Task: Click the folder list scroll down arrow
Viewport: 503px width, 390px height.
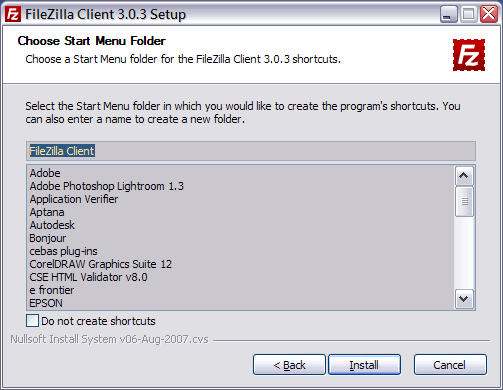Action: tap(464, 298)
